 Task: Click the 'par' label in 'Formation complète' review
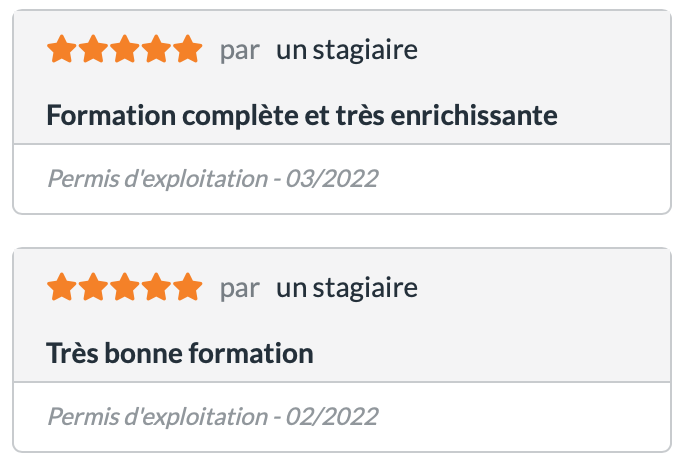coord(240,51)
